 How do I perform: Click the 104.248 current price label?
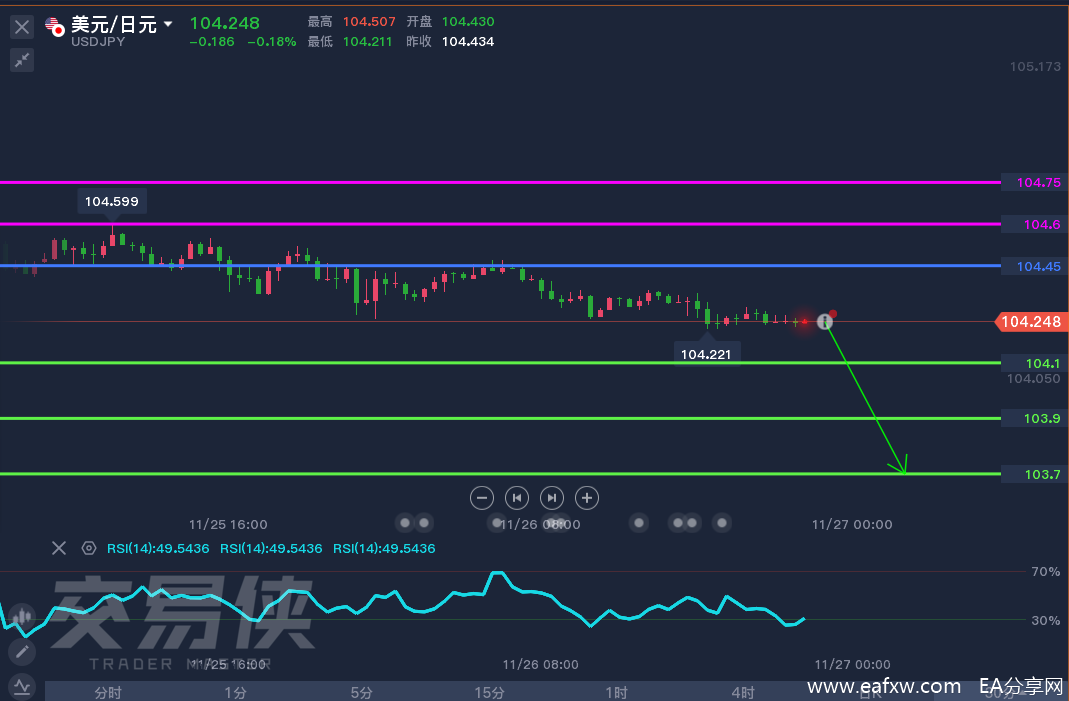tap(1029, 322)
